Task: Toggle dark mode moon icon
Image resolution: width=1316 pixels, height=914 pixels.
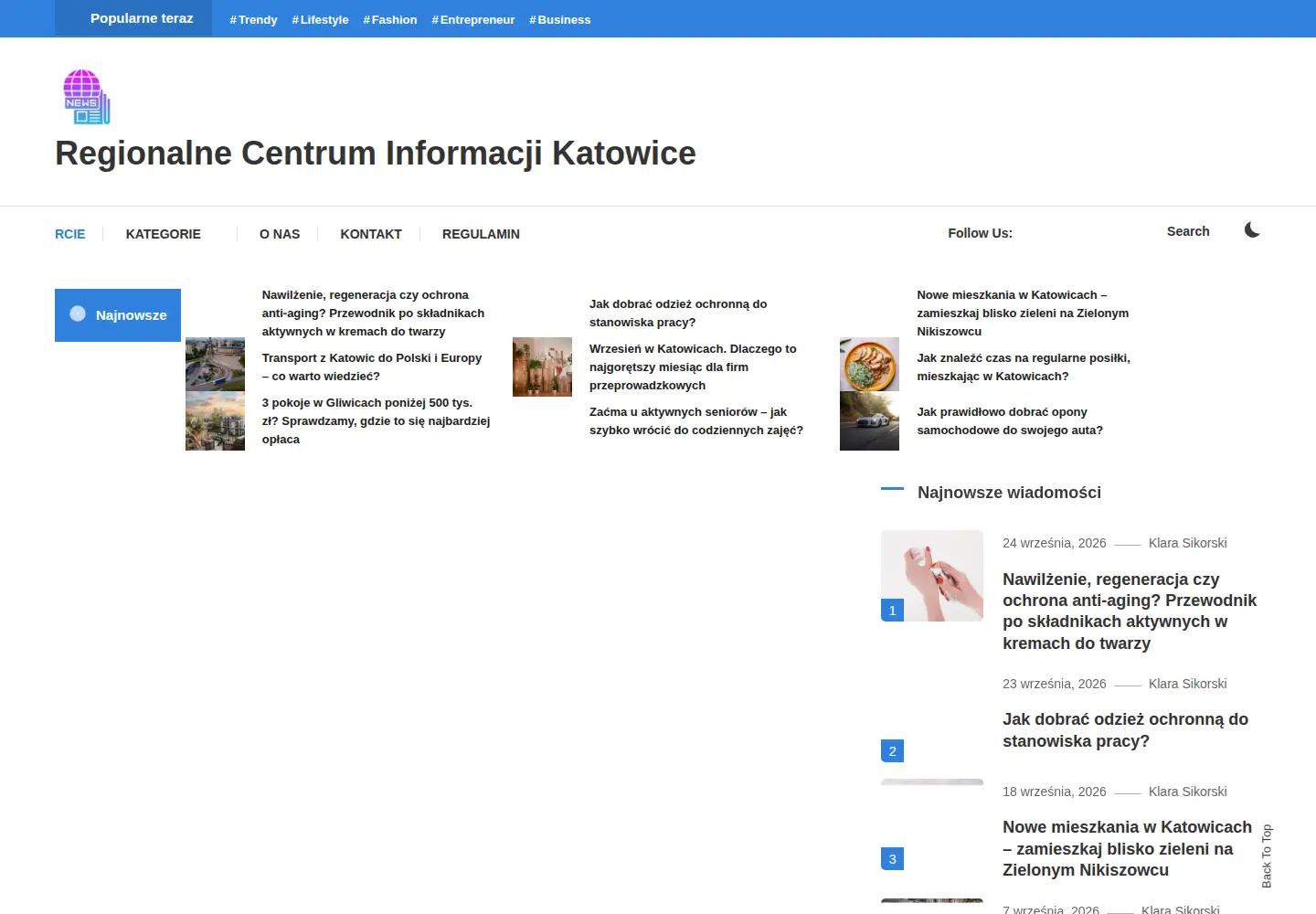Action: [x=1252, y=230]
